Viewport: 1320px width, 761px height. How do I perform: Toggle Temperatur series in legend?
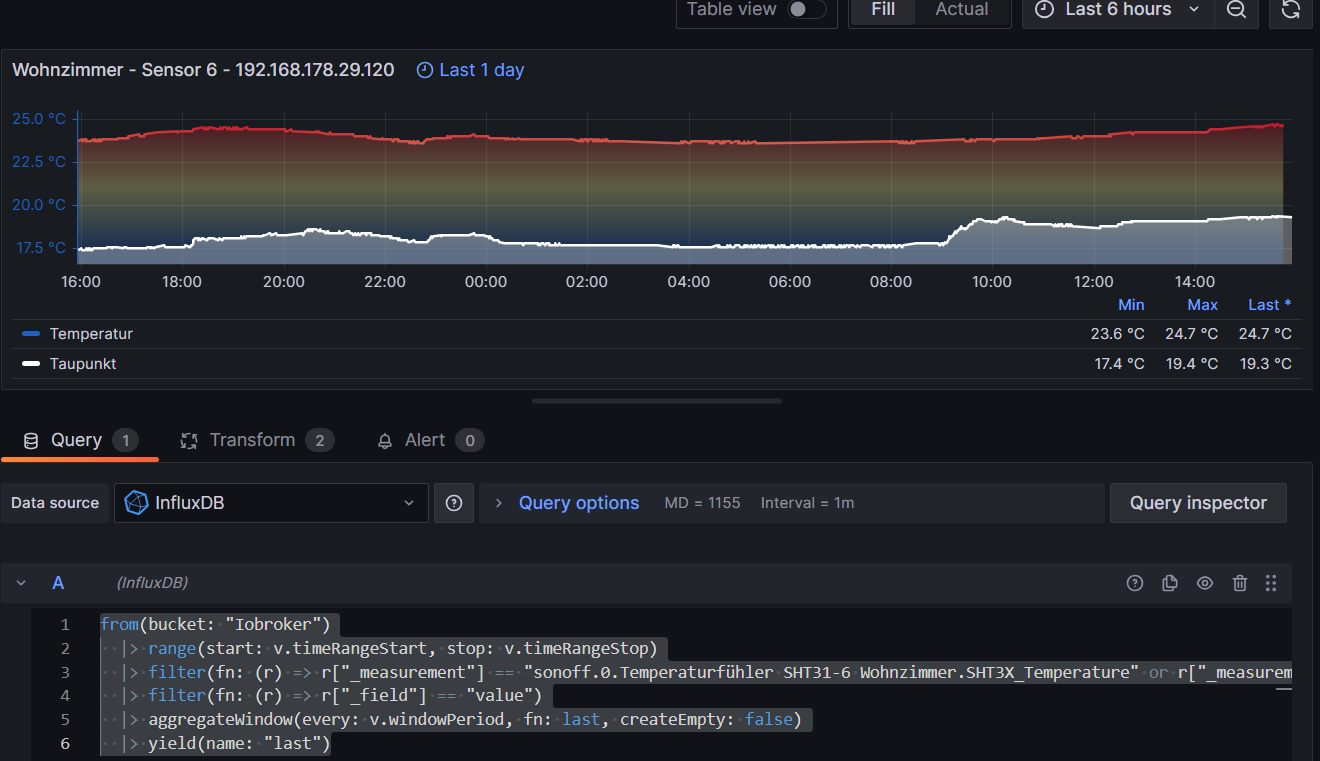coord(91,334)
